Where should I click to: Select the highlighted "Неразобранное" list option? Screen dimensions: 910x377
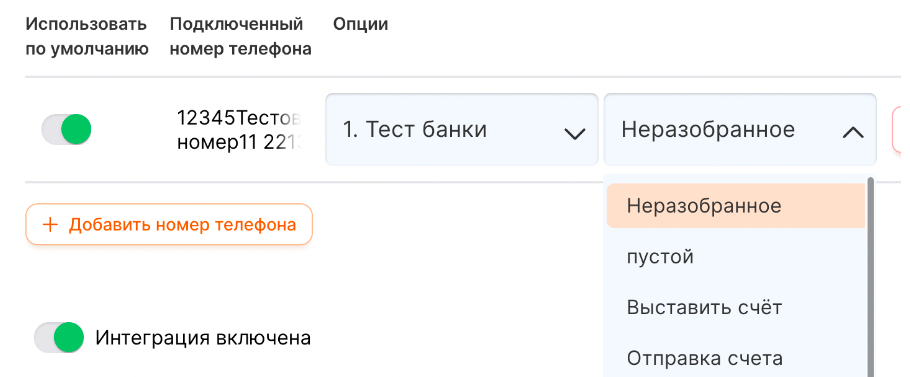coord(736,206)
